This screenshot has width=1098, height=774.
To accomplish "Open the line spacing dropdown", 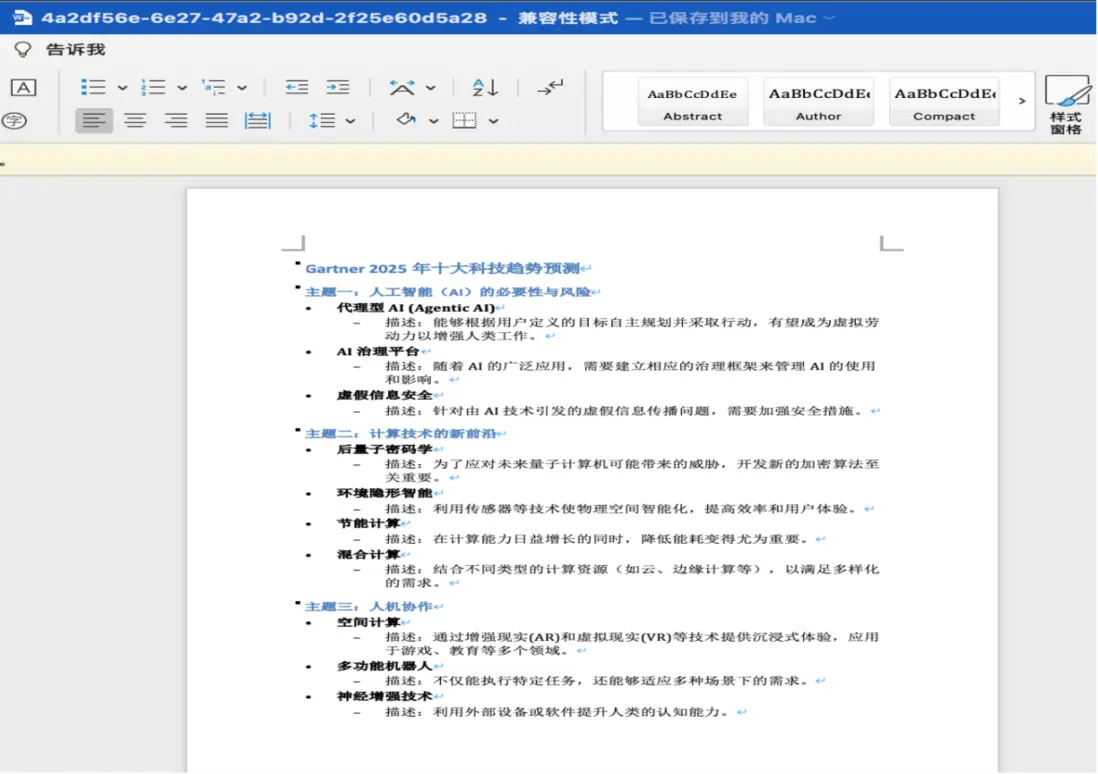I will (350, 121).
